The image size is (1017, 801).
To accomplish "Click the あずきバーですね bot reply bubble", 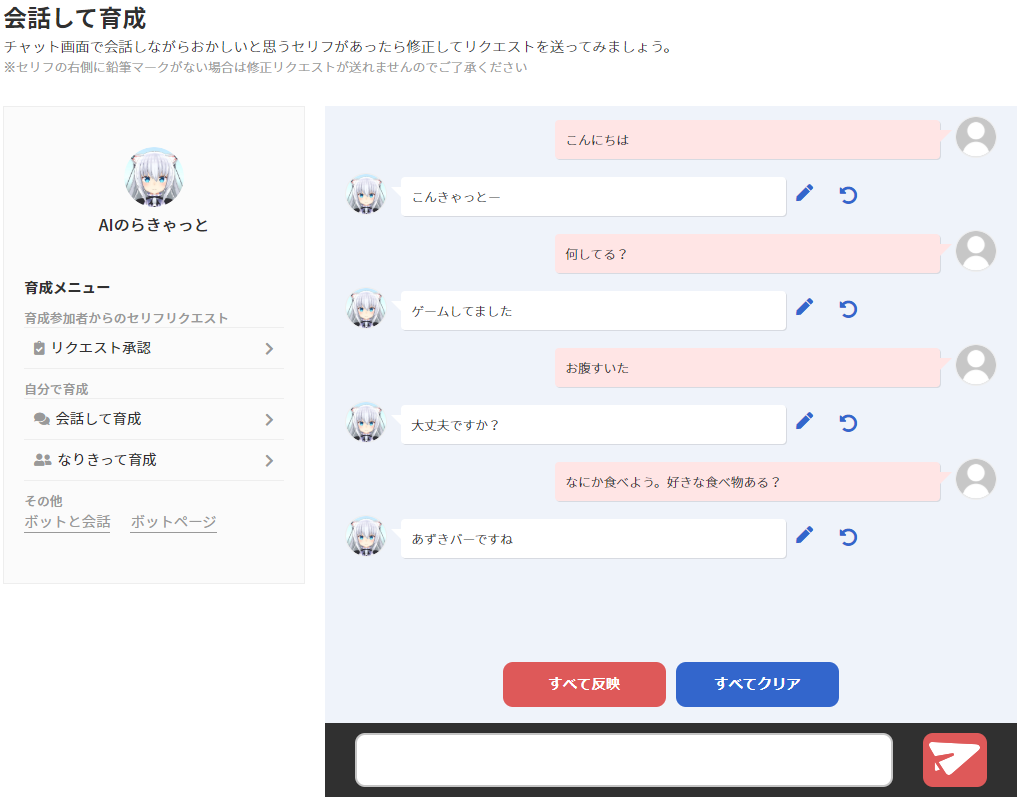I will (593, 539).
